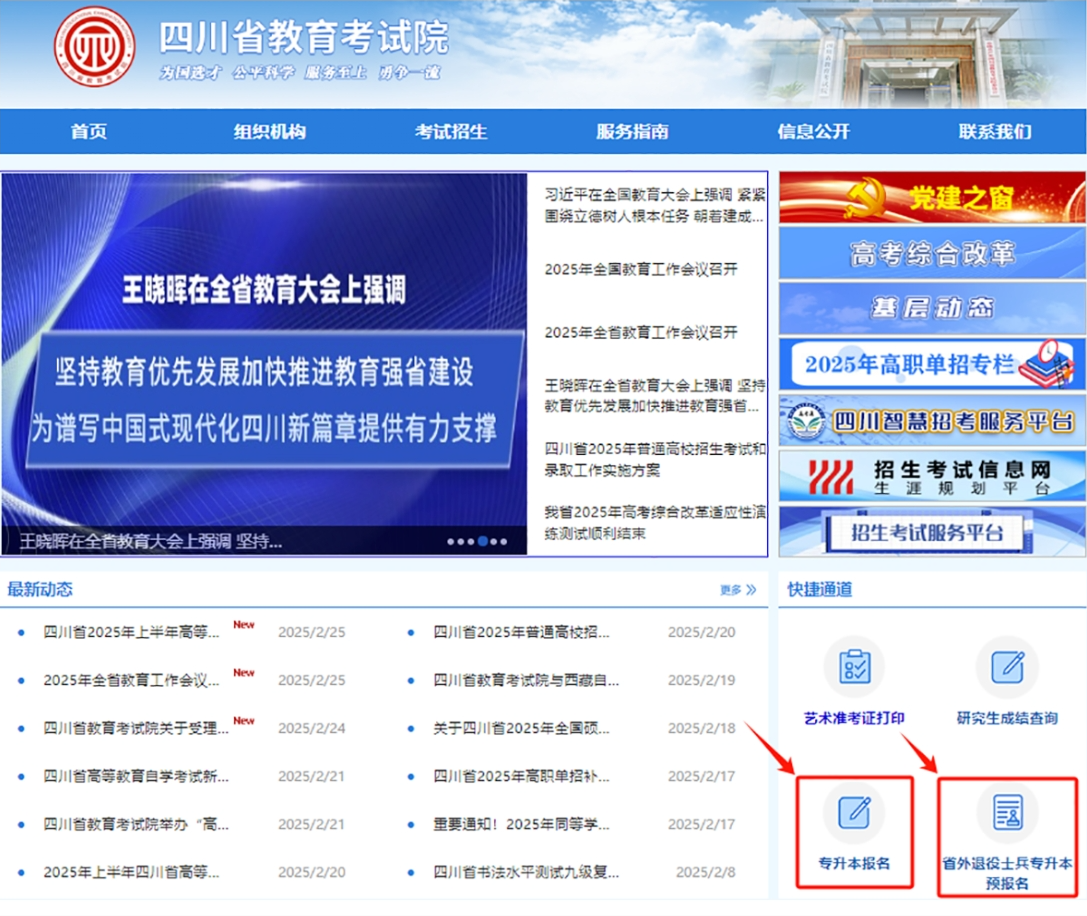The image size is (1087, 916).
Task: Go to 首页 in navigation bar
Action: (88, 131)
